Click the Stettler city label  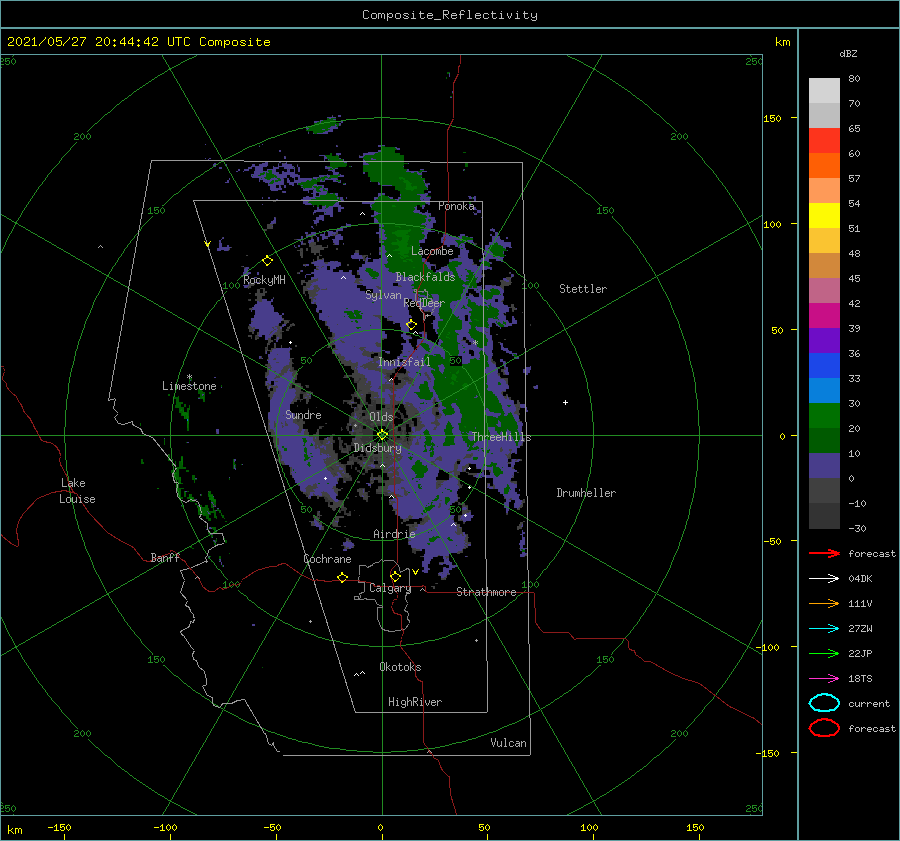[583, 289]
